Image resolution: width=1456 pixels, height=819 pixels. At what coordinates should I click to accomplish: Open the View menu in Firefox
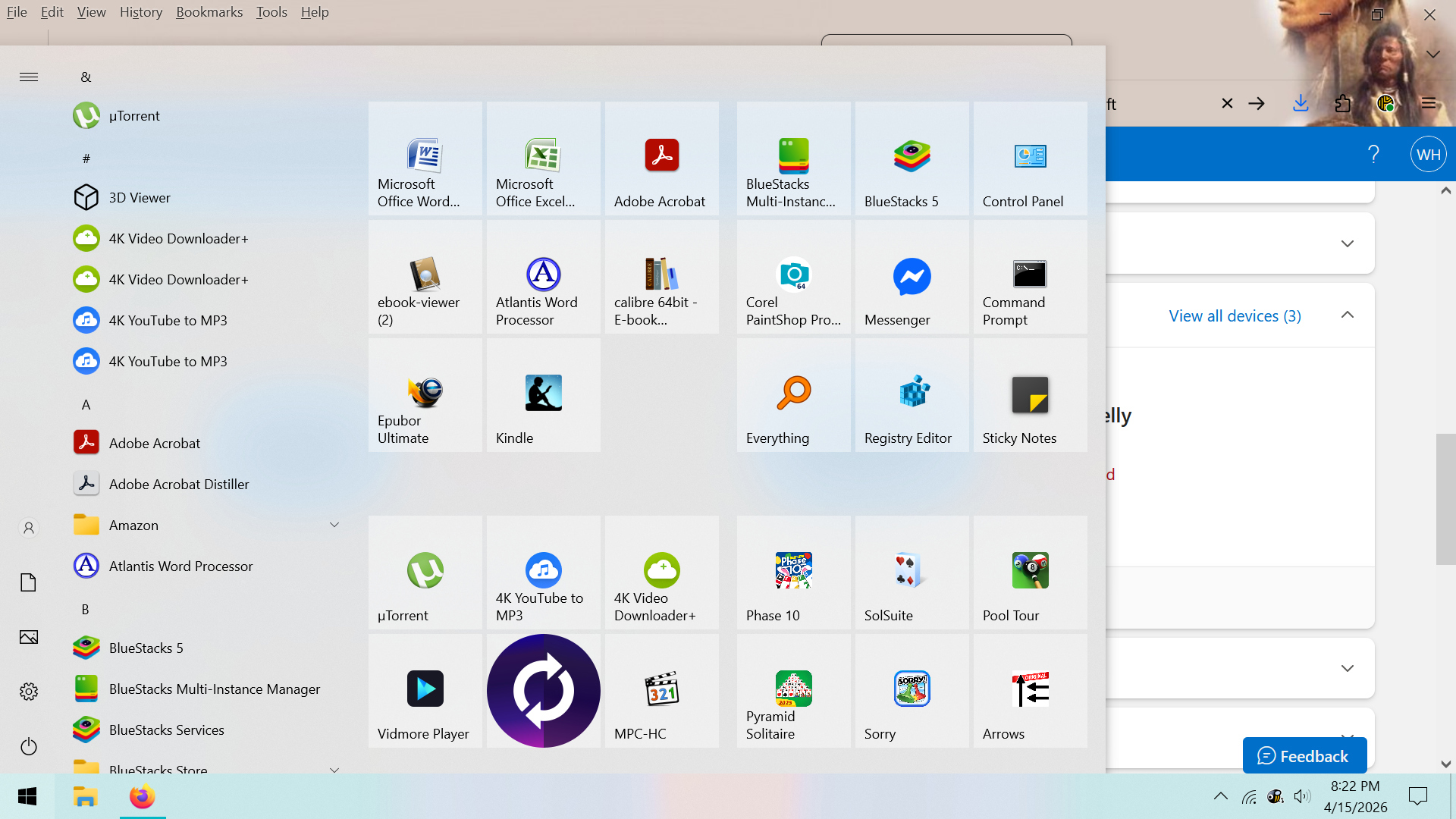tap(92, 12)
